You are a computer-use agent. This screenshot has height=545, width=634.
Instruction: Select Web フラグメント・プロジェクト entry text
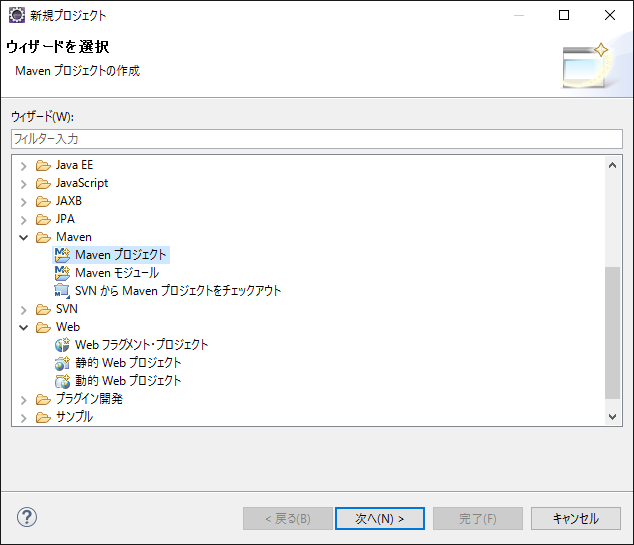pos(142,345)
